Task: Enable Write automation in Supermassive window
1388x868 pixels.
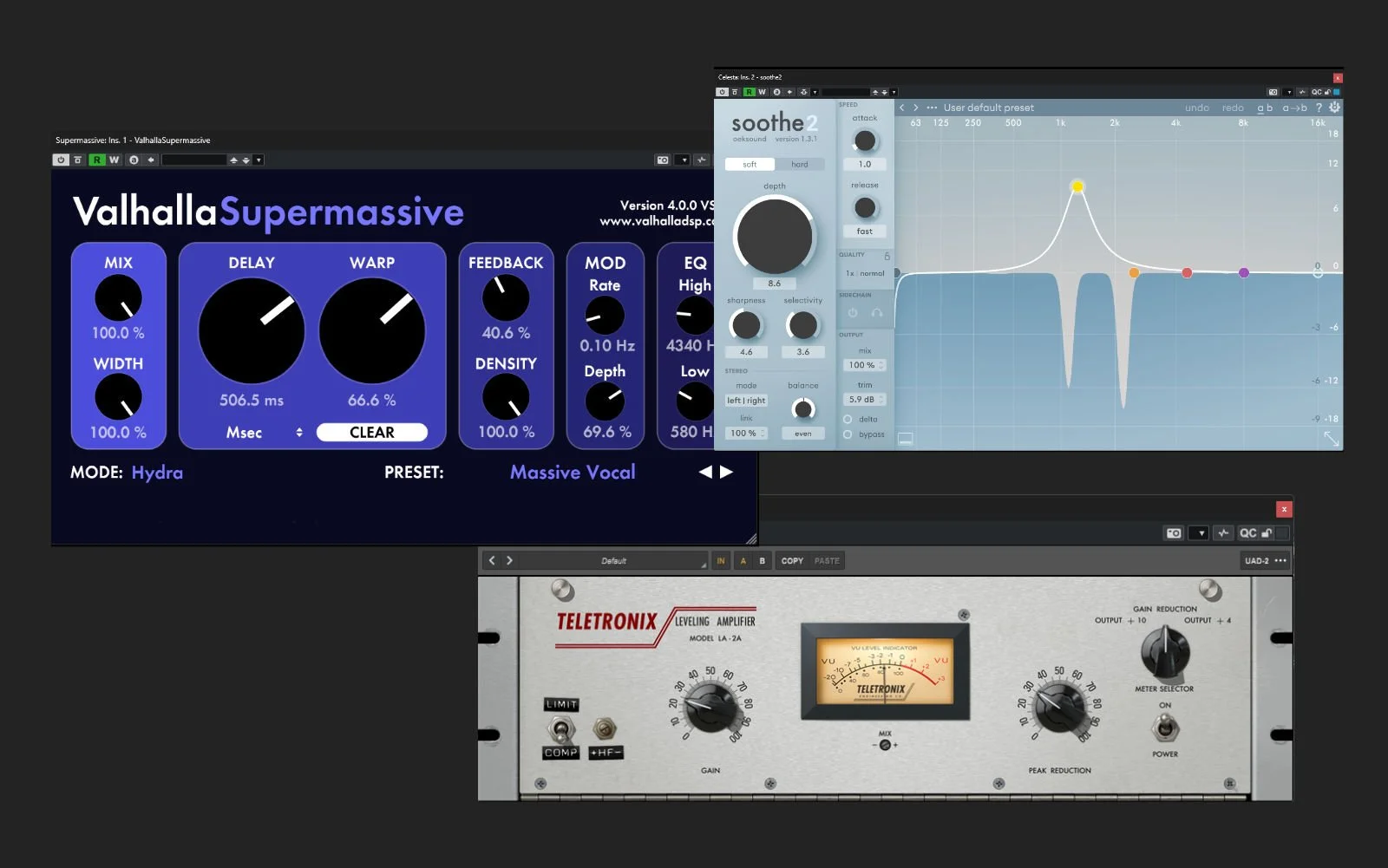Action: (114, 160)
